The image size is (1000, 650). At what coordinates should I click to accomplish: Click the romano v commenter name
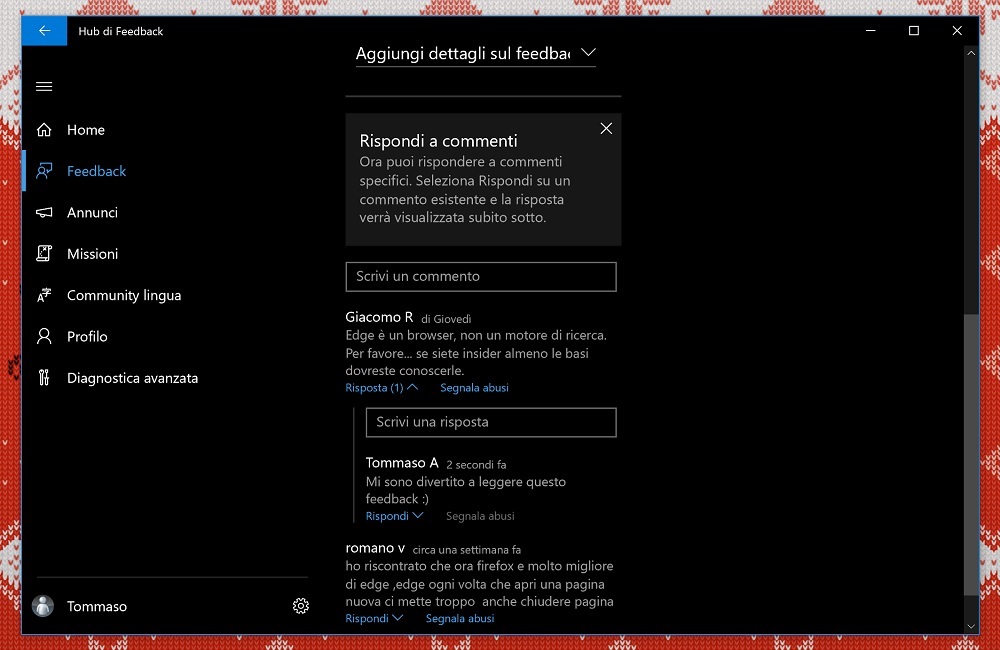point(375,548)
